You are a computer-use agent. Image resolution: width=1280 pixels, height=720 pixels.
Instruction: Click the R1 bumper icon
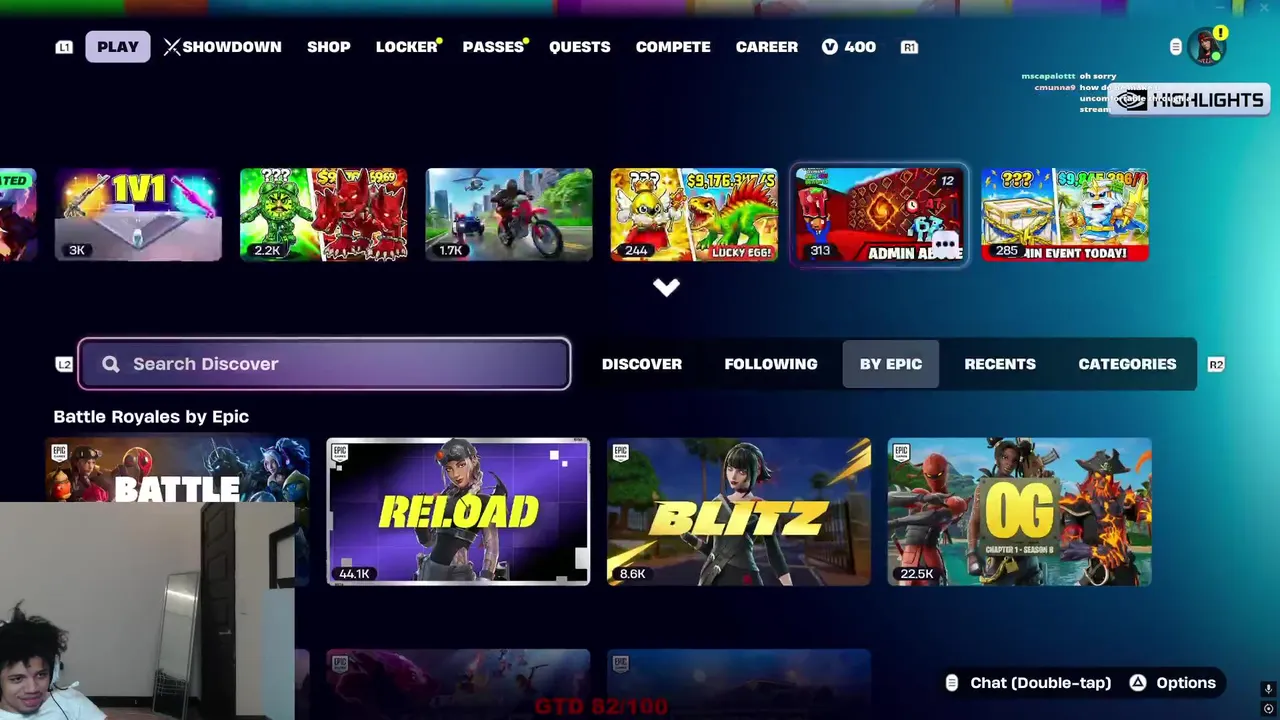(x=909, y=47)
